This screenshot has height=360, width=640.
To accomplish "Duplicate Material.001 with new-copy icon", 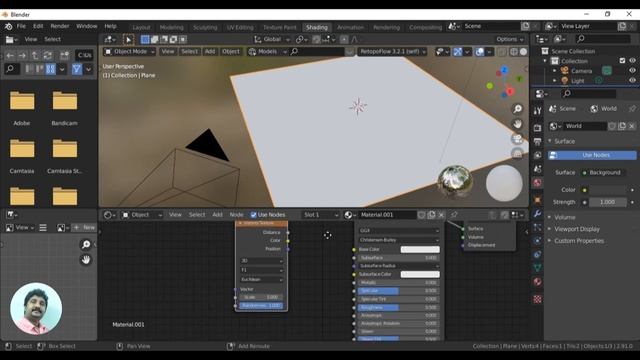I will pos(431,215).
